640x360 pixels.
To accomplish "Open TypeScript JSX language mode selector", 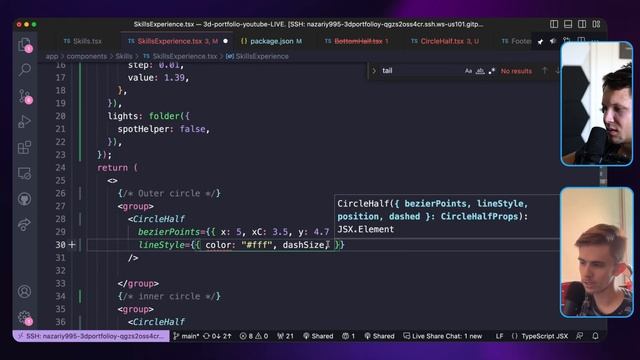I will 540,336.
